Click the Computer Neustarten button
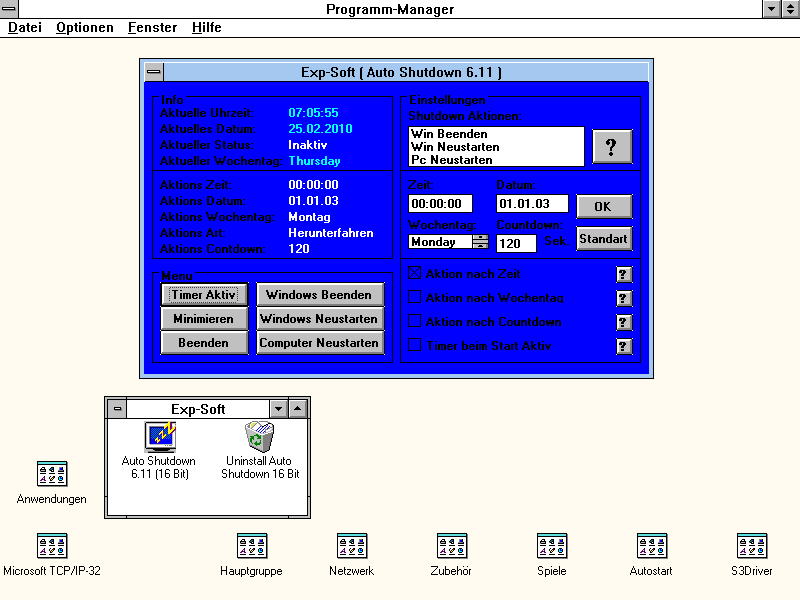This screenshot has height=600, width=800. [320, 343]
